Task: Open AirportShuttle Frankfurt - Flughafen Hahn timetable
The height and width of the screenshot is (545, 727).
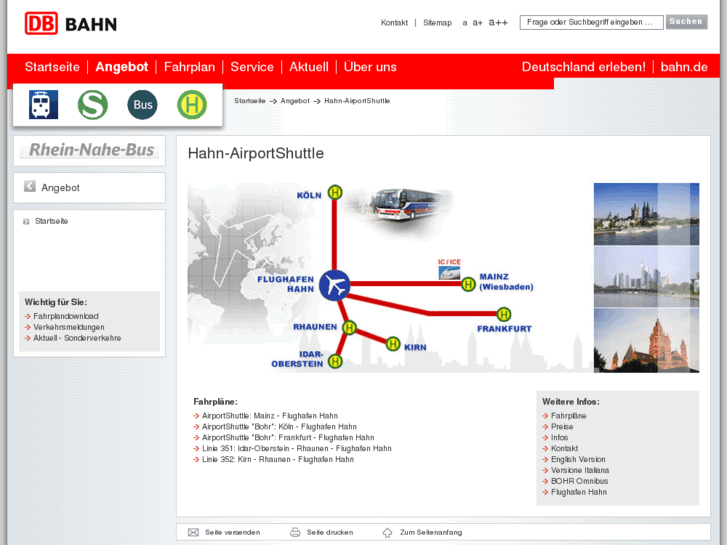Action: coord(288,437)
